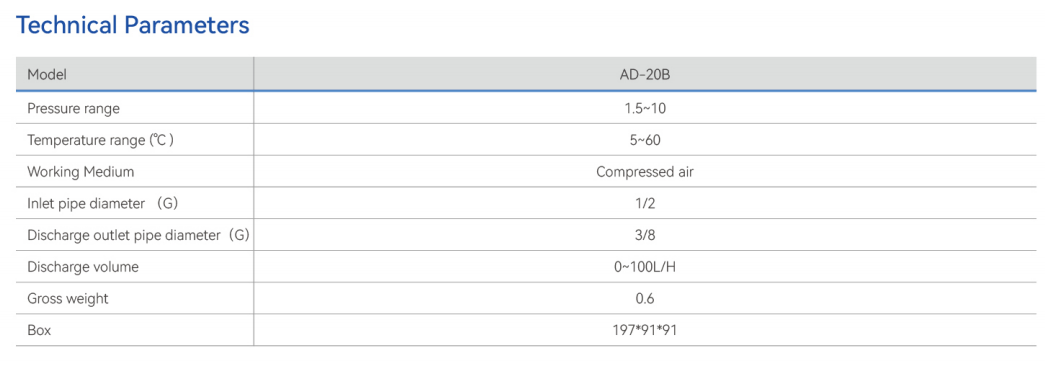The width and height of the screenshot is (1045, 365).
Task: Click the 3/8 outlet diameter value
Action: pyautogui.click(x=644, y=235)
